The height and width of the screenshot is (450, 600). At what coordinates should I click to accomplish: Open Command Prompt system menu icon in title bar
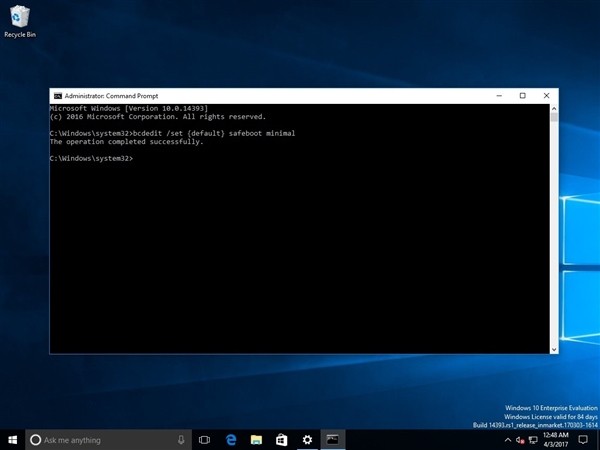point(57,96)
